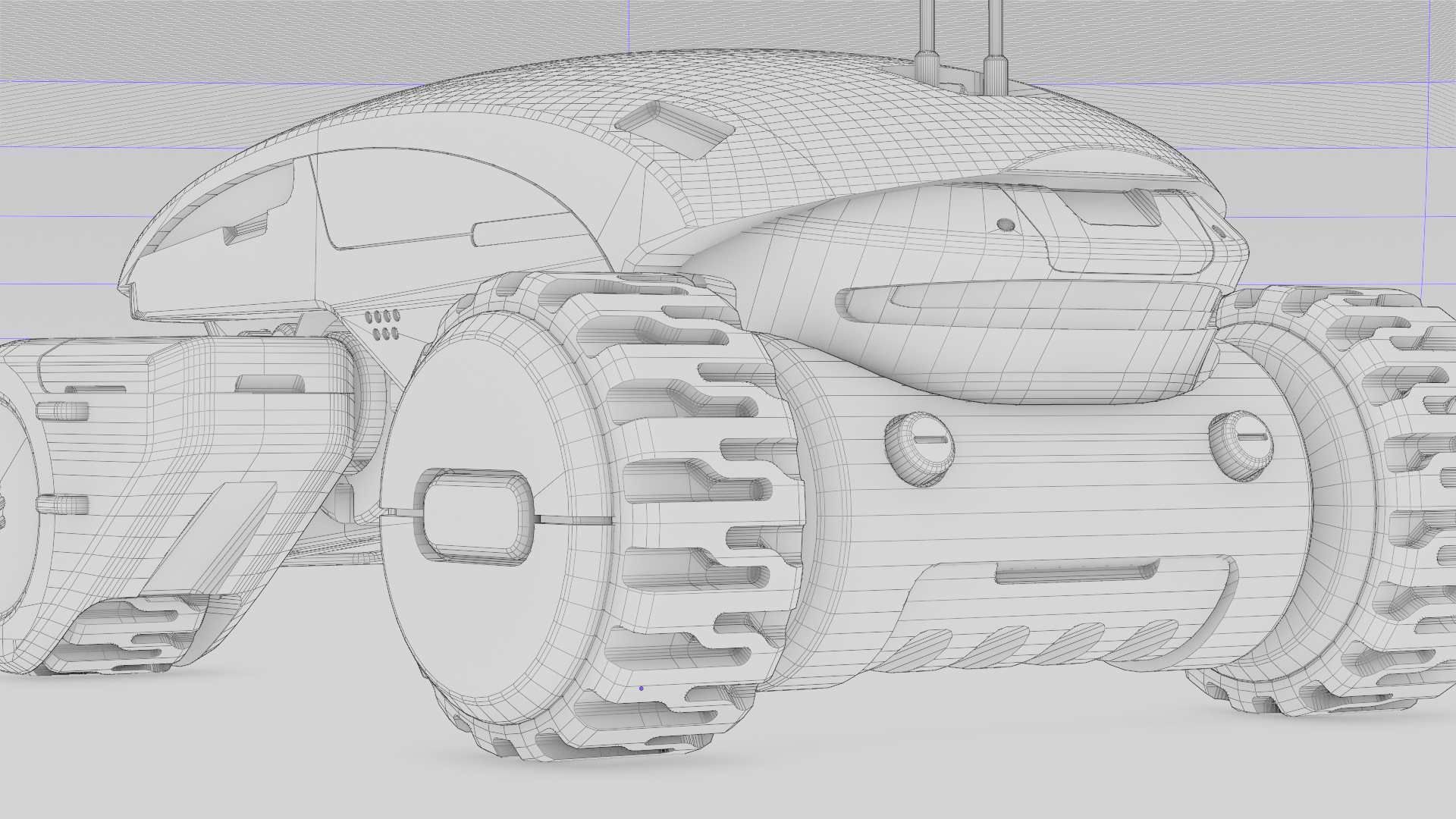Select the right slotted round knob on axle cylinder
Viewport: 1456px width, 819px height.
point(1241,446)
